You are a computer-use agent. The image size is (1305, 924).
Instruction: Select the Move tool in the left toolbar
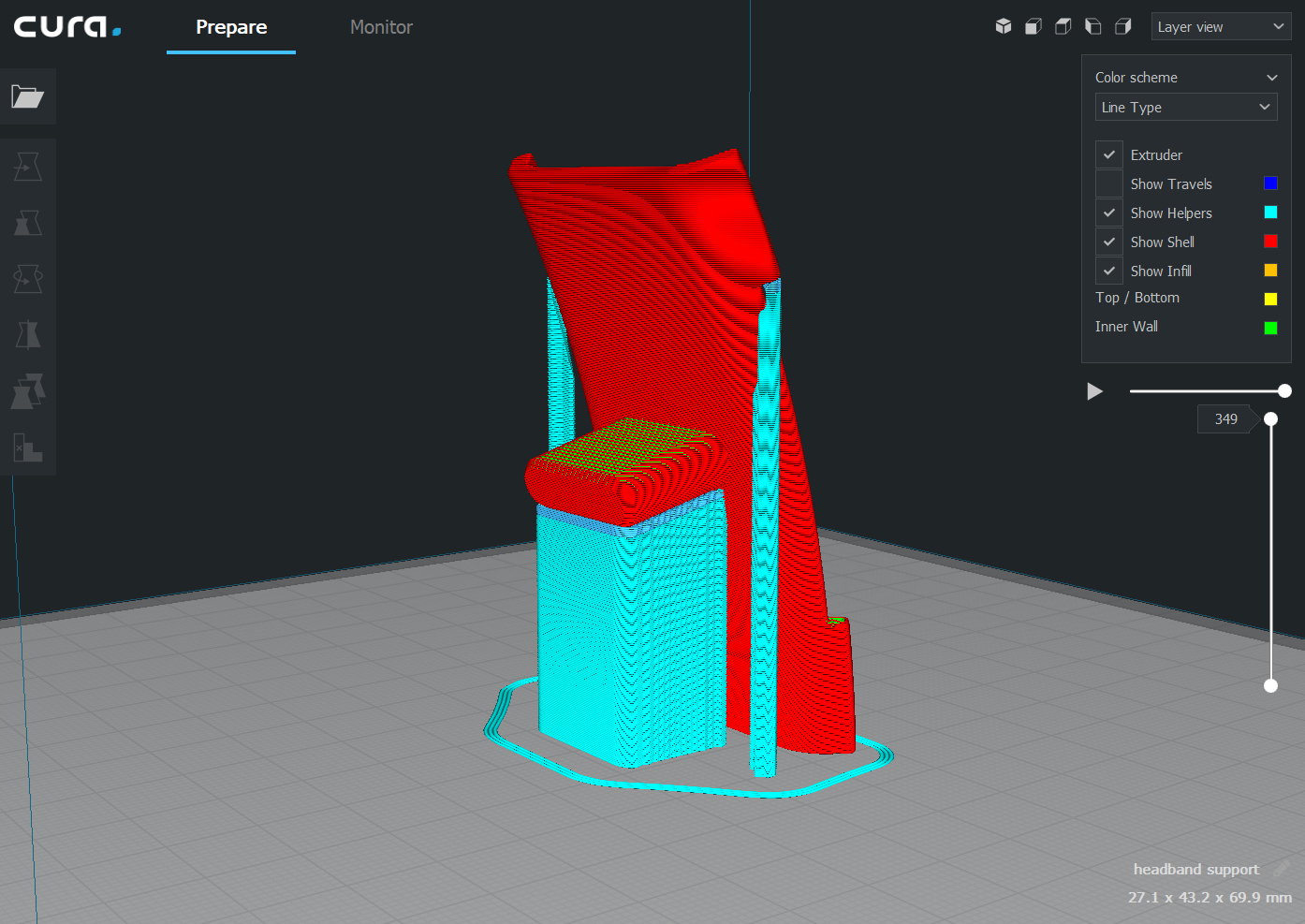[x=27, y=167]
